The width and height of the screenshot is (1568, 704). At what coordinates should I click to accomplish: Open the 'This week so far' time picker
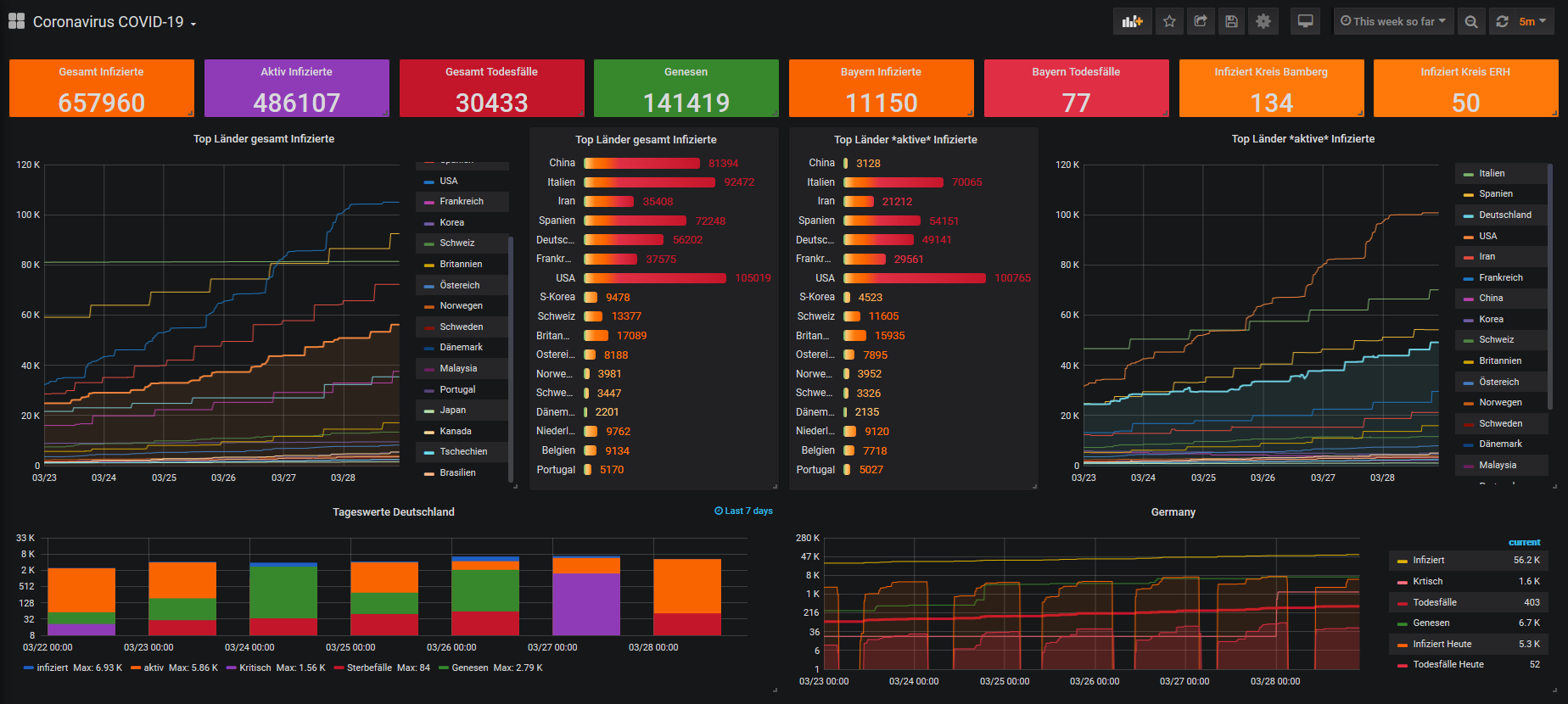point(1393,21)
